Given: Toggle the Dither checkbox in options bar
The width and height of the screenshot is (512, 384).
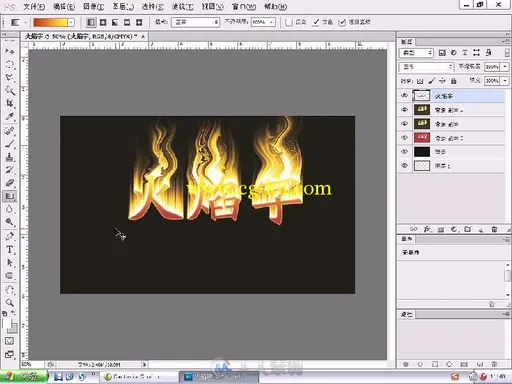Looking at the screenshot, I should (316, 22).
